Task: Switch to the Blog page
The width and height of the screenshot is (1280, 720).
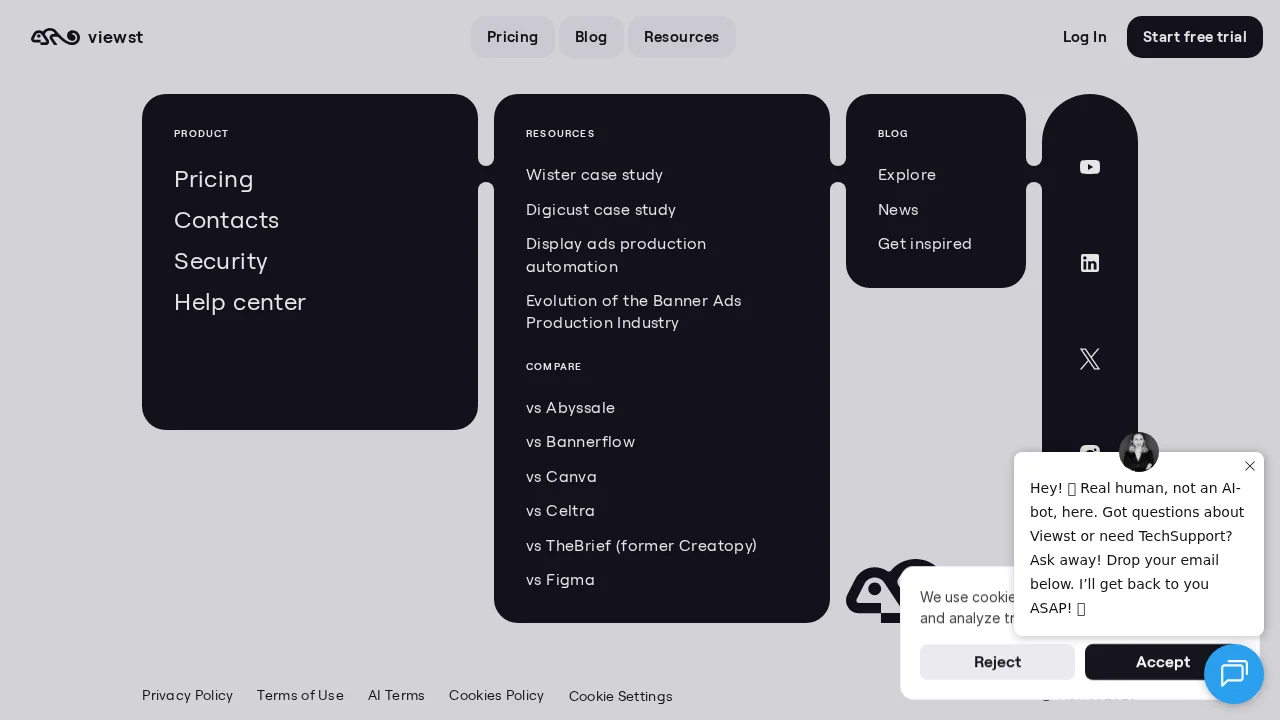Action: (x=591, y=37)
